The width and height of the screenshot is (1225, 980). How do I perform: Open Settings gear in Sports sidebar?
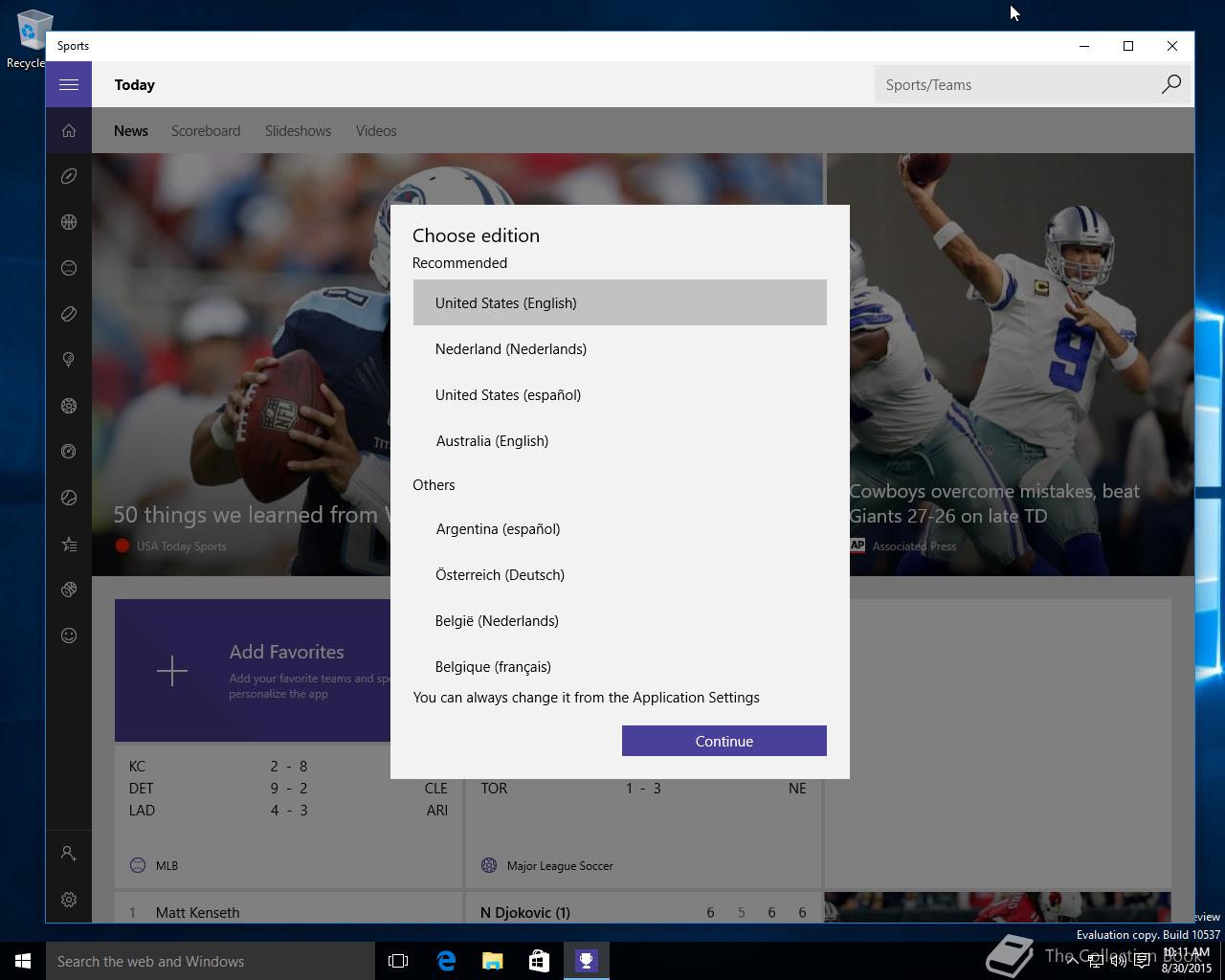point(69,900)
